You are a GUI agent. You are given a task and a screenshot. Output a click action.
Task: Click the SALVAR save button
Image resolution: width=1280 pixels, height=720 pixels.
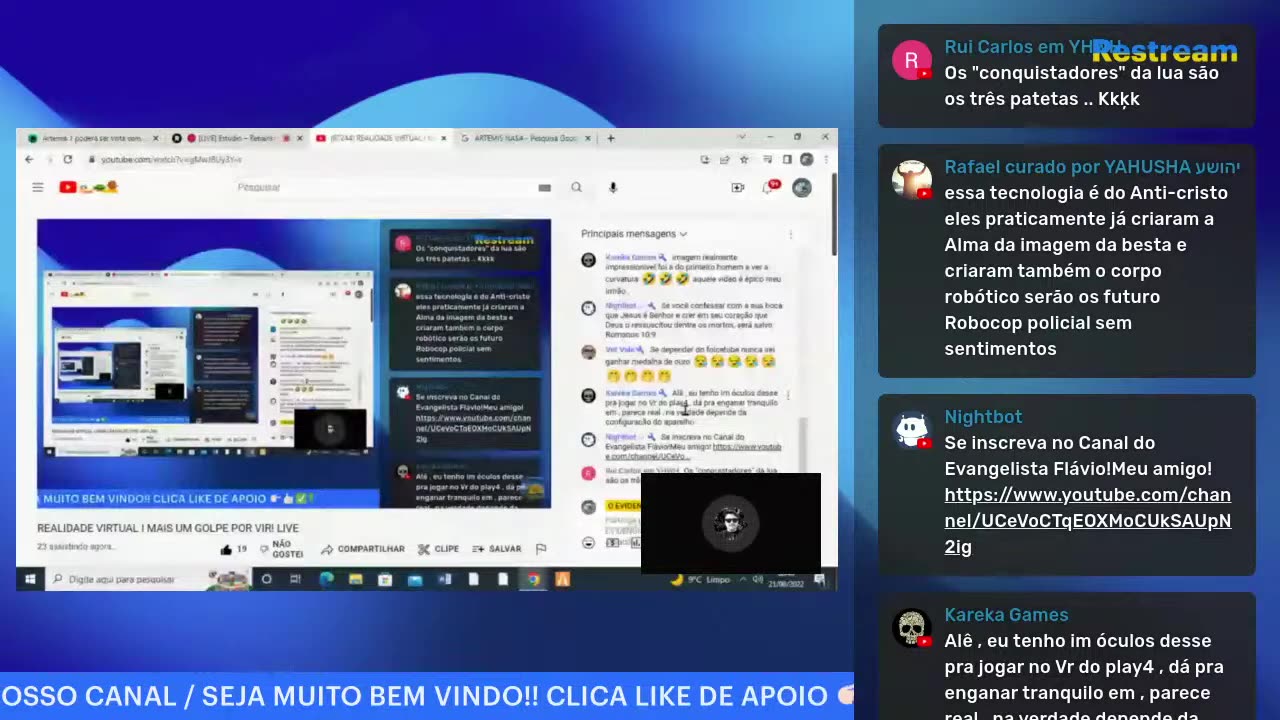(497, 549)
